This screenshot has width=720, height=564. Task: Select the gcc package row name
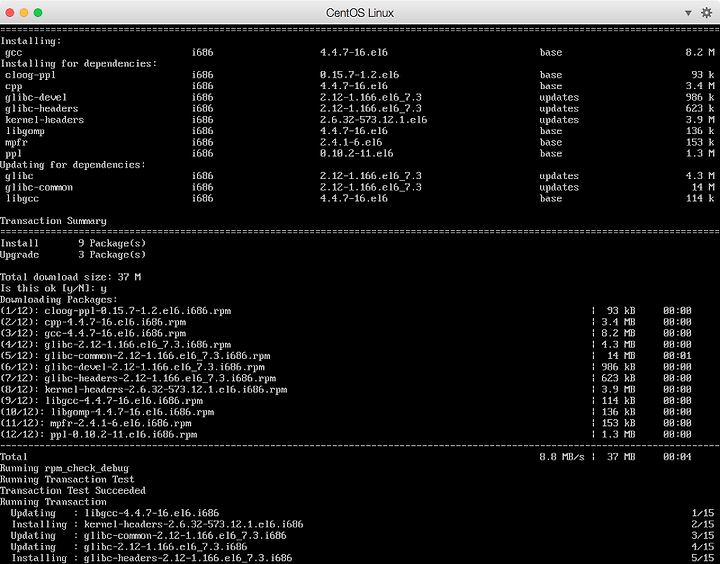point(14,52)
